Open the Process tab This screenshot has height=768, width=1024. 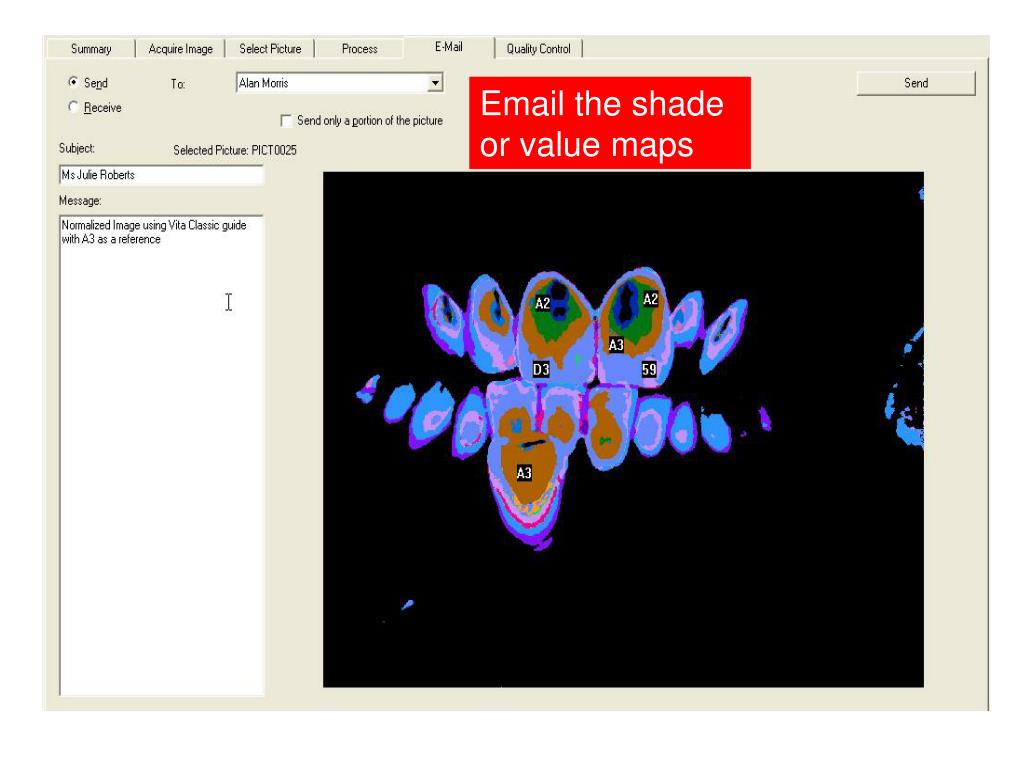click(359, 49)
